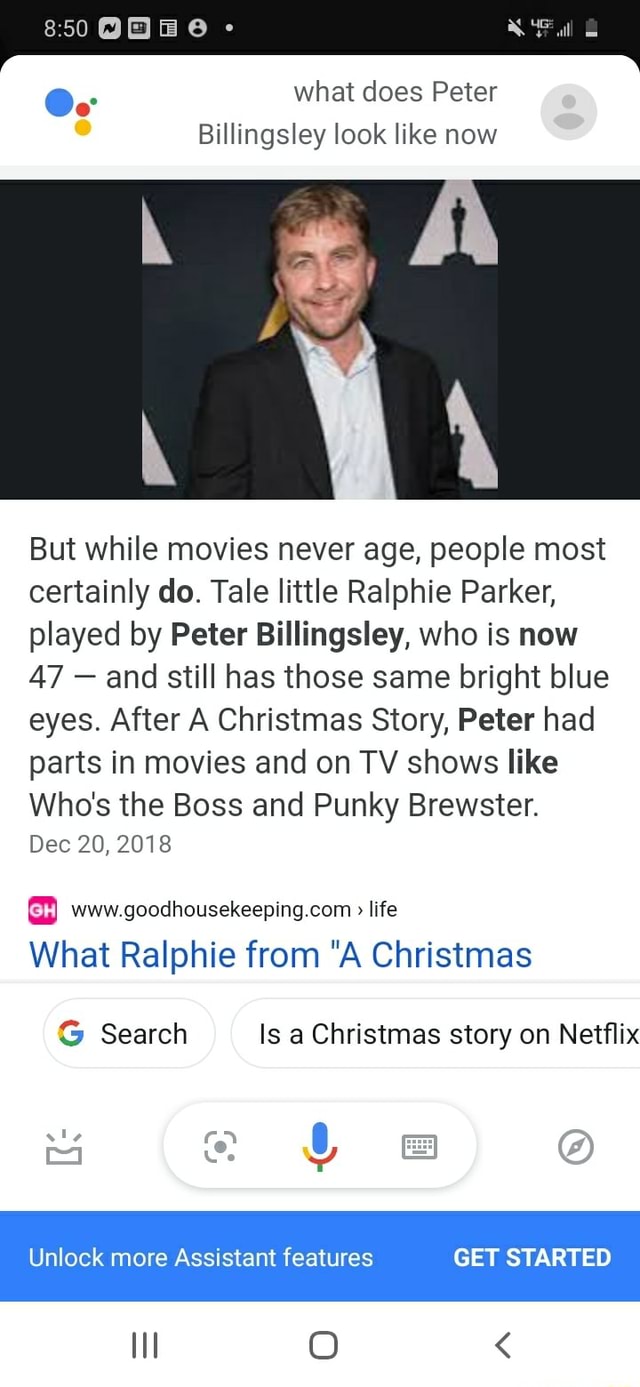Image resolution: width=640 pixels, height=1387 pixels.
Task: Tap the Android home navigation button
Action: pyautogui.click(x=322, y=1344)
